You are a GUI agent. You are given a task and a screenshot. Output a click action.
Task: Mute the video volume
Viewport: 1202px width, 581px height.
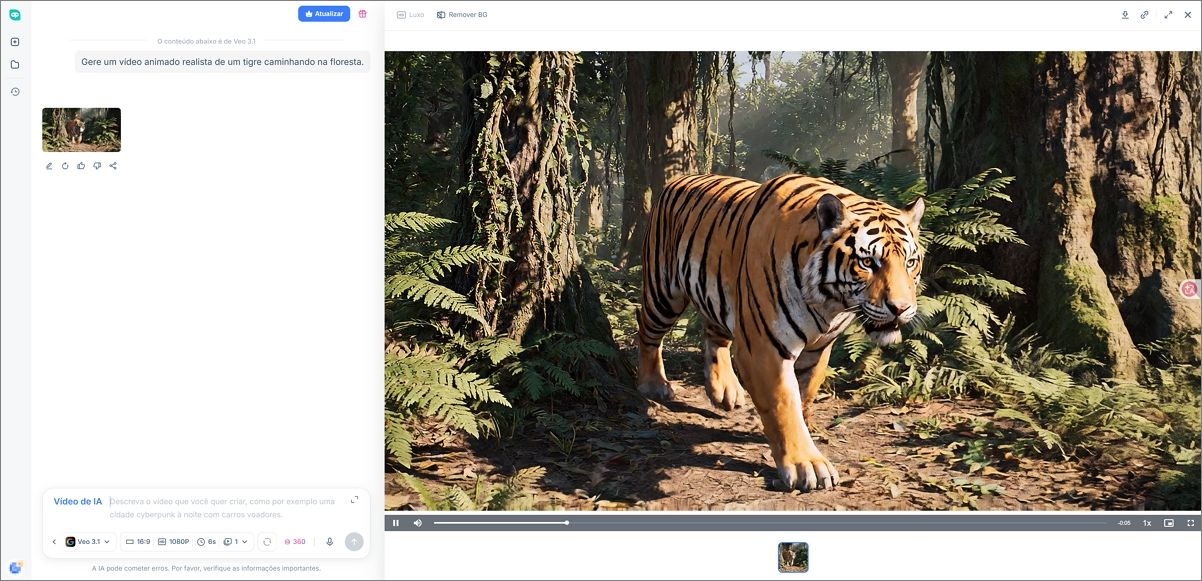[x=418, y=523]
